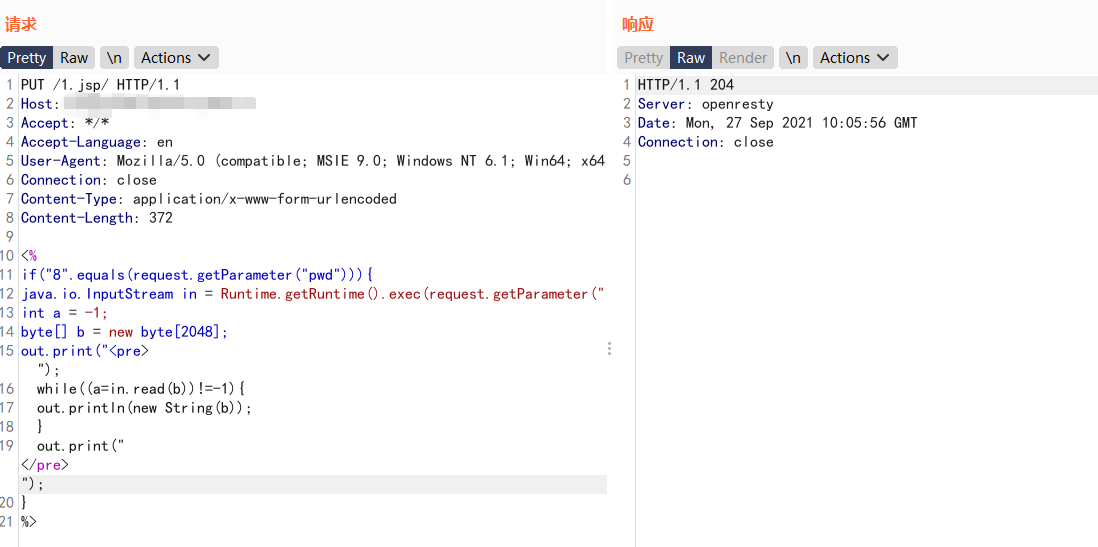Click the Accept-Language: en header
Viewport: 1098px width, 547px height.
[x=97, y=141]
